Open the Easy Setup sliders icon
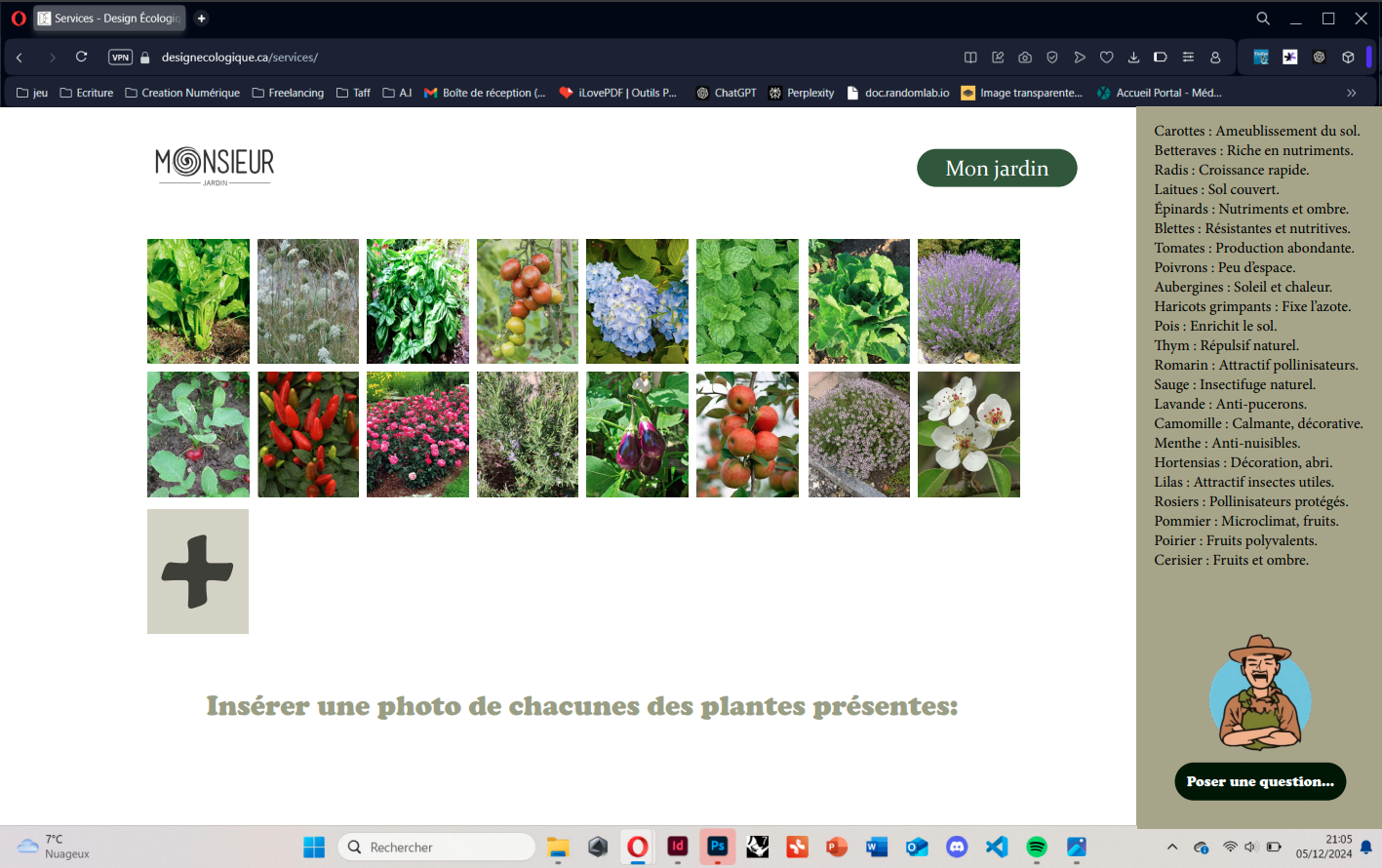The height and width of the screenshot is (868, 1382). (1188, 58)
